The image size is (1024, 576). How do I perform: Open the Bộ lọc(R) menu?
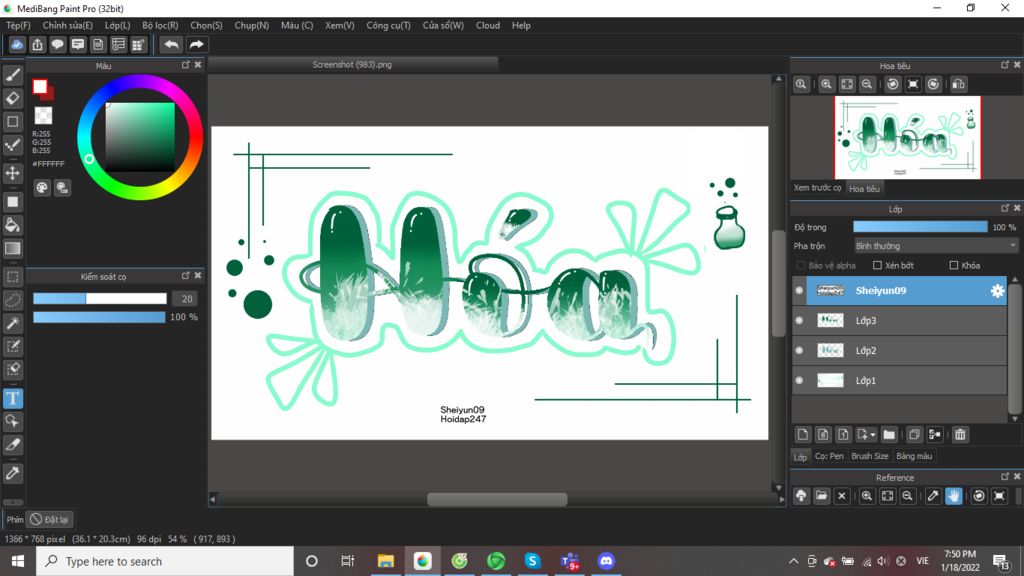pos(160,25)
